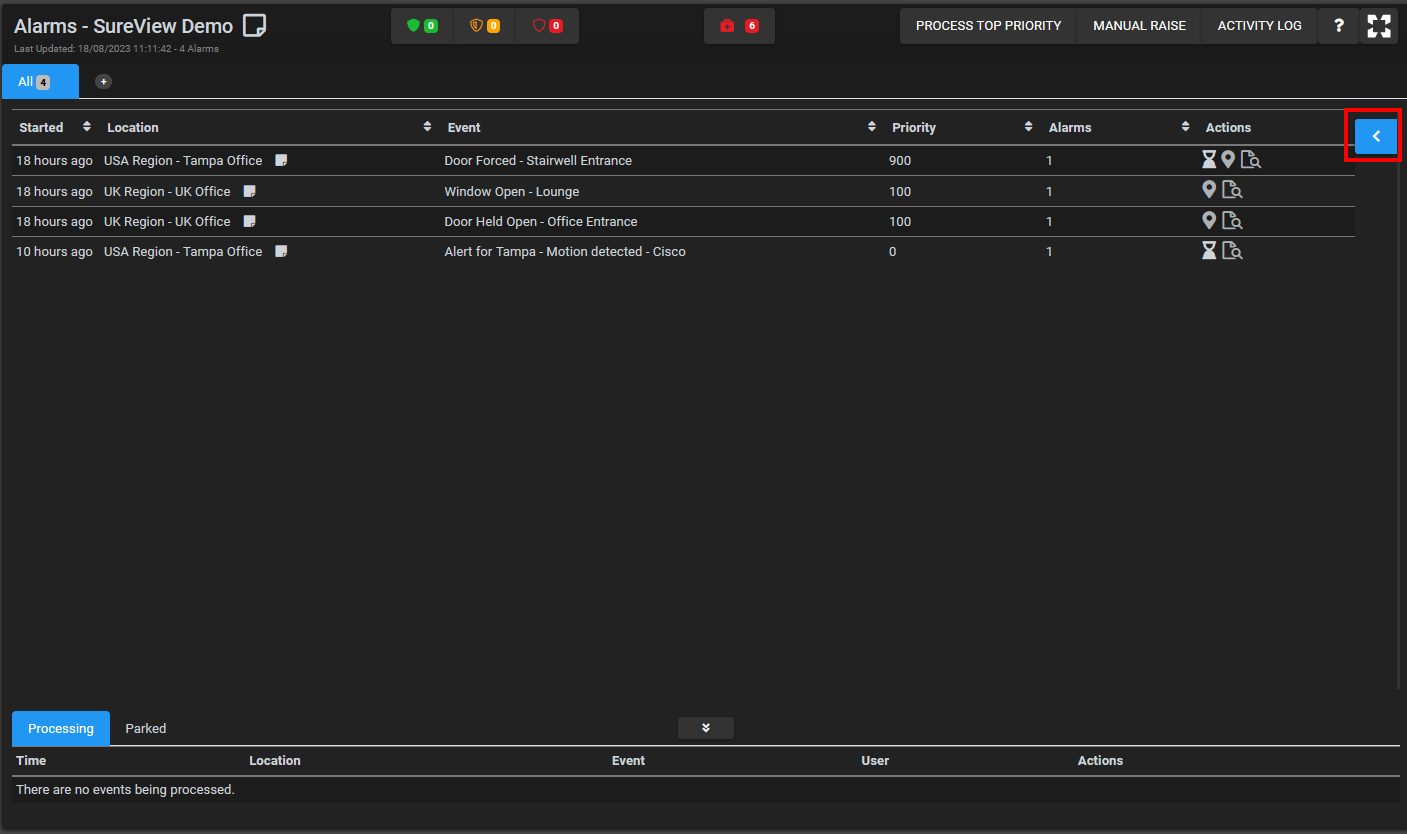This screenshot has width=1407, height=834.
Task: Click 'USA Region - Tampa Office' in Door Forced row
Action: [x=183, y=160]
